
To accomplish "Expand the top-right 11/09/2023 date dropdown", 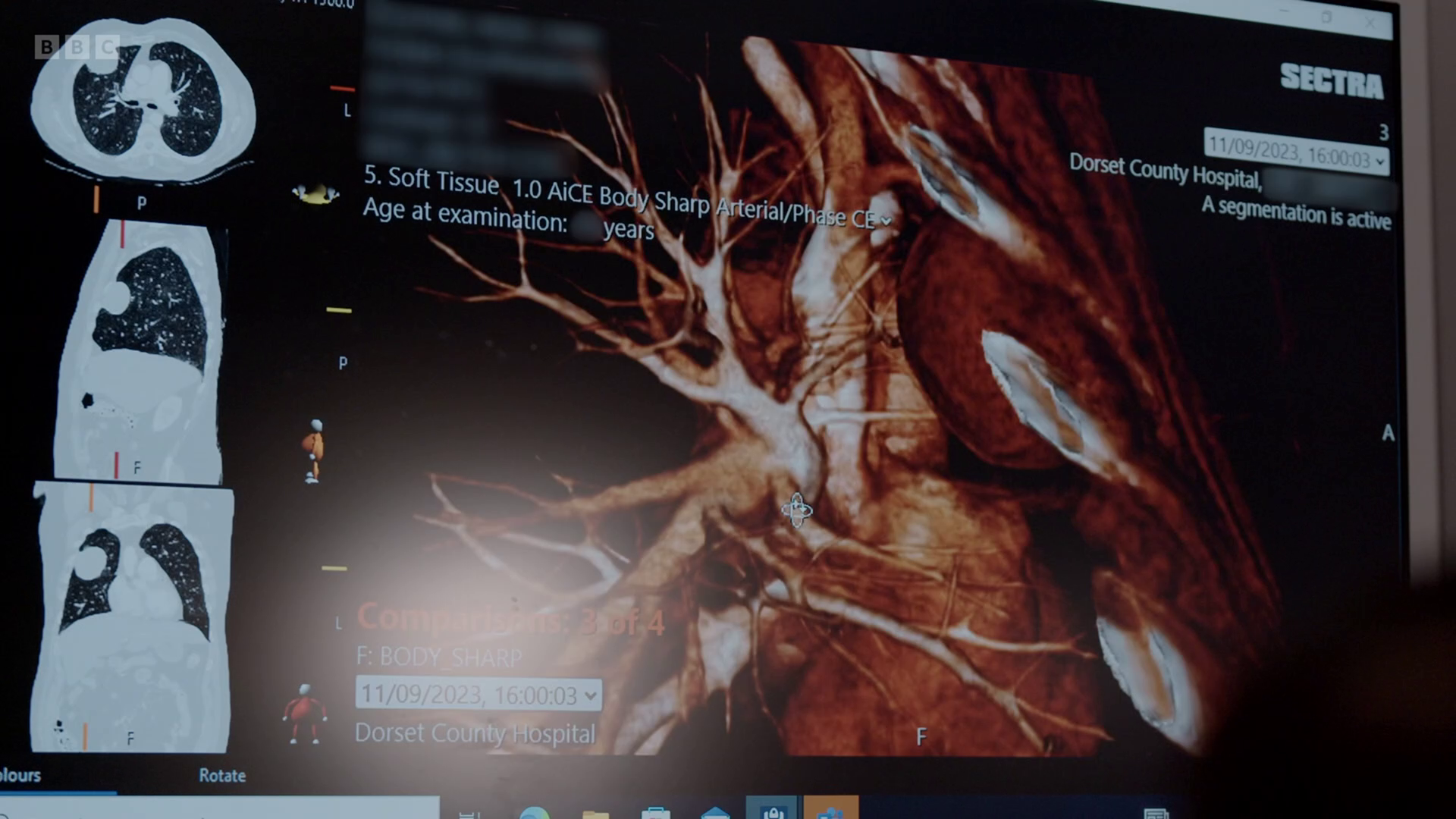I will tap(1379, 161).
